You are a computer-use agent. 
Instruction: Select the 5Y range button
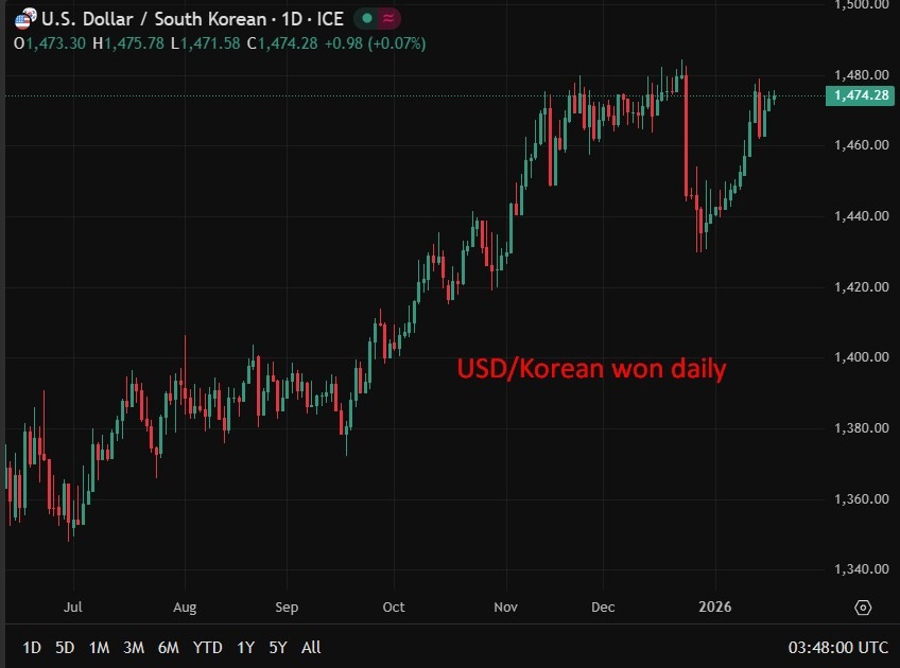coord(277,648)
